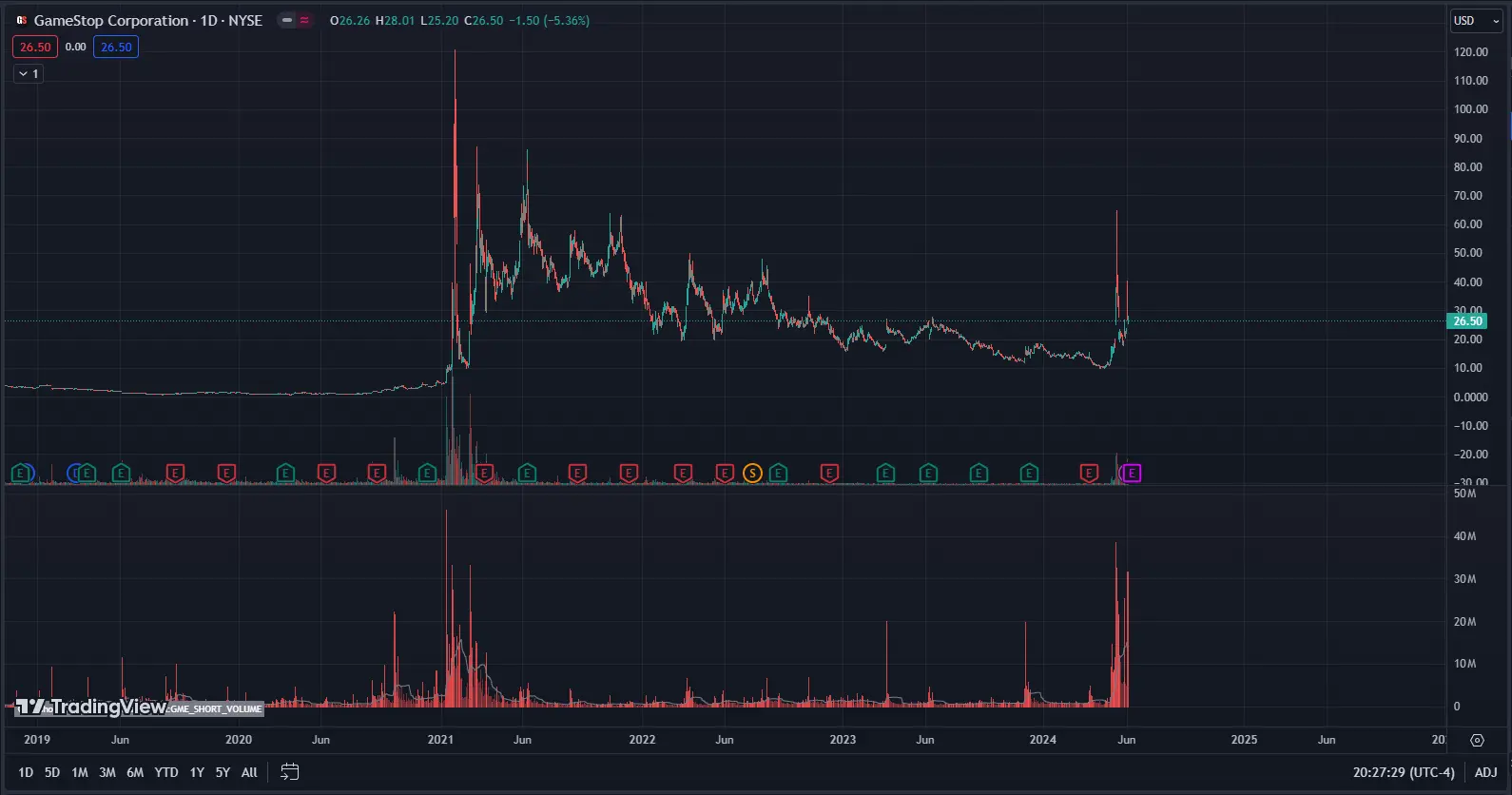Click the −1.50 (−5.36%) change value

pos(549,20)
